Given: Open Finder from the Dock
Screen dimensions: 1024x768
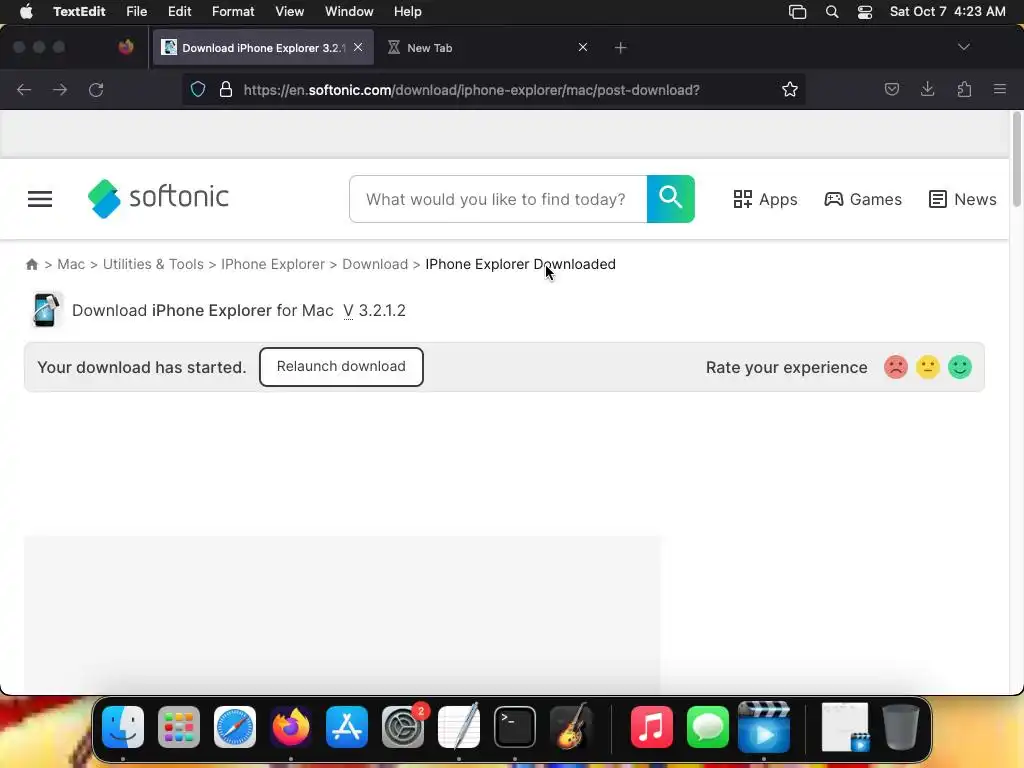Looking at the screenshot, I should coord(123,727).
